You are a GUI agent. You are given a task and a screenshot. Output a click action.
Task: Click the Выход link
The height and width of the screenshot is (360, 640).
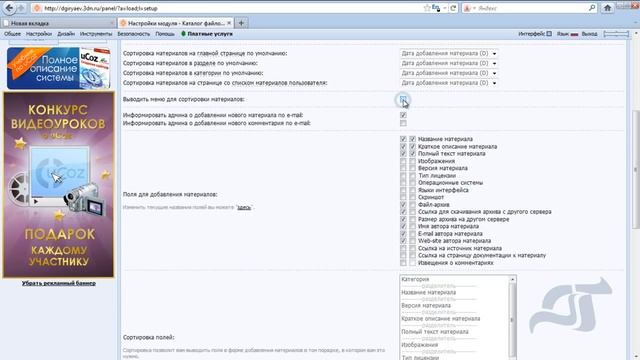pyautogui.click(x=589, y=34)
